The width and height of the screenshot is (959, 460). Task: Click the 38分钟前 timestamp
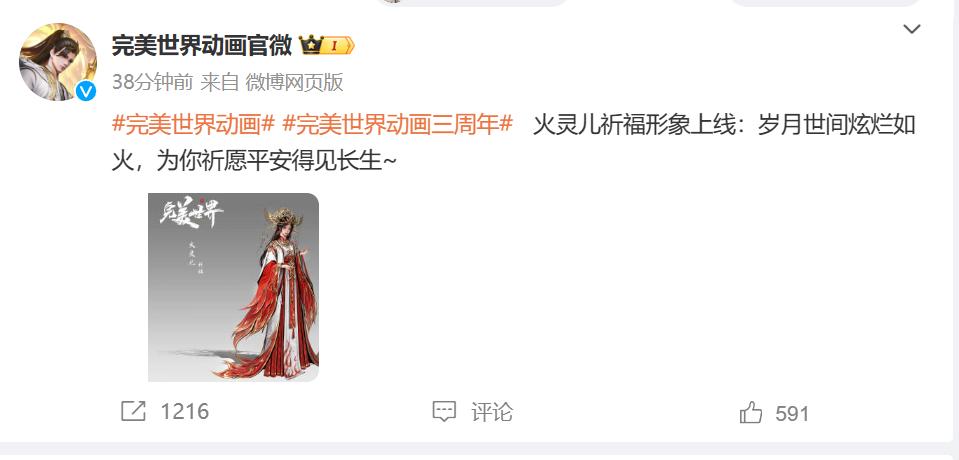pos(152,82)
